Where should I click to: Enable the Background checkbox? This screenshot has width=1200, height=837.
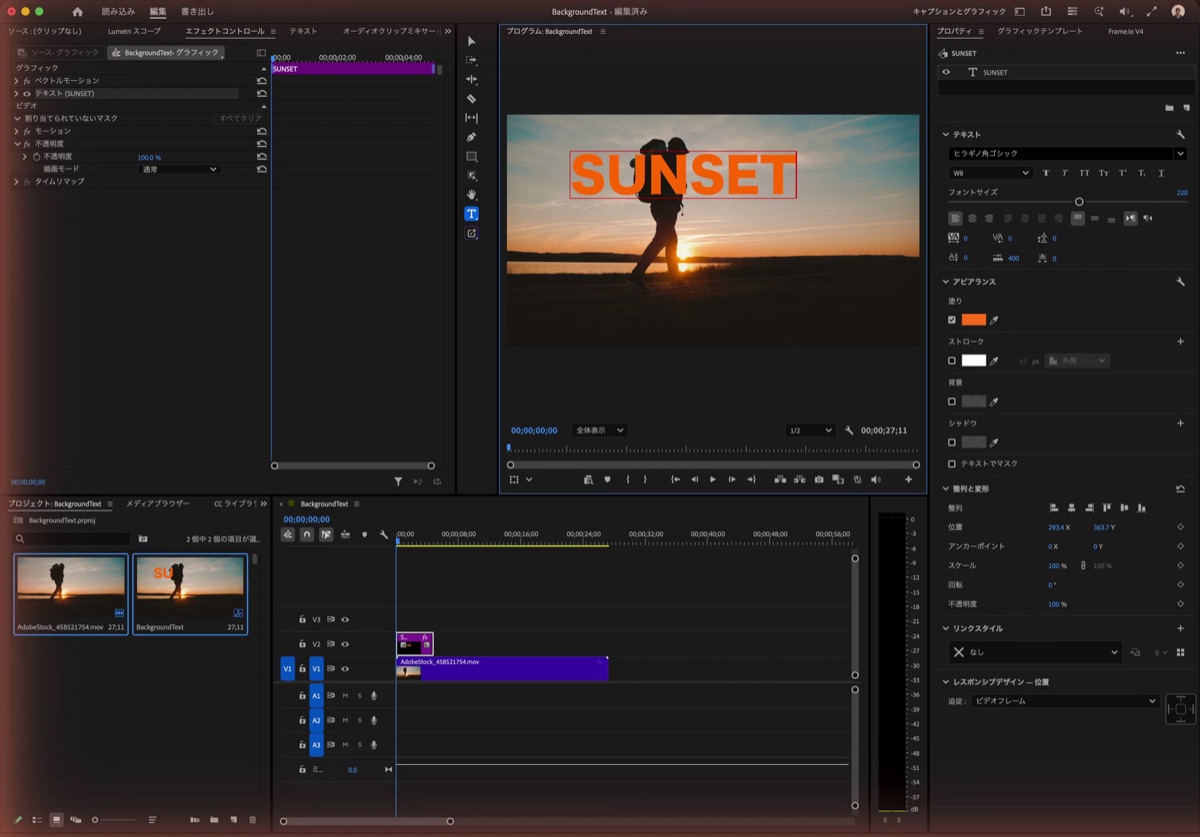coord(952,401)
